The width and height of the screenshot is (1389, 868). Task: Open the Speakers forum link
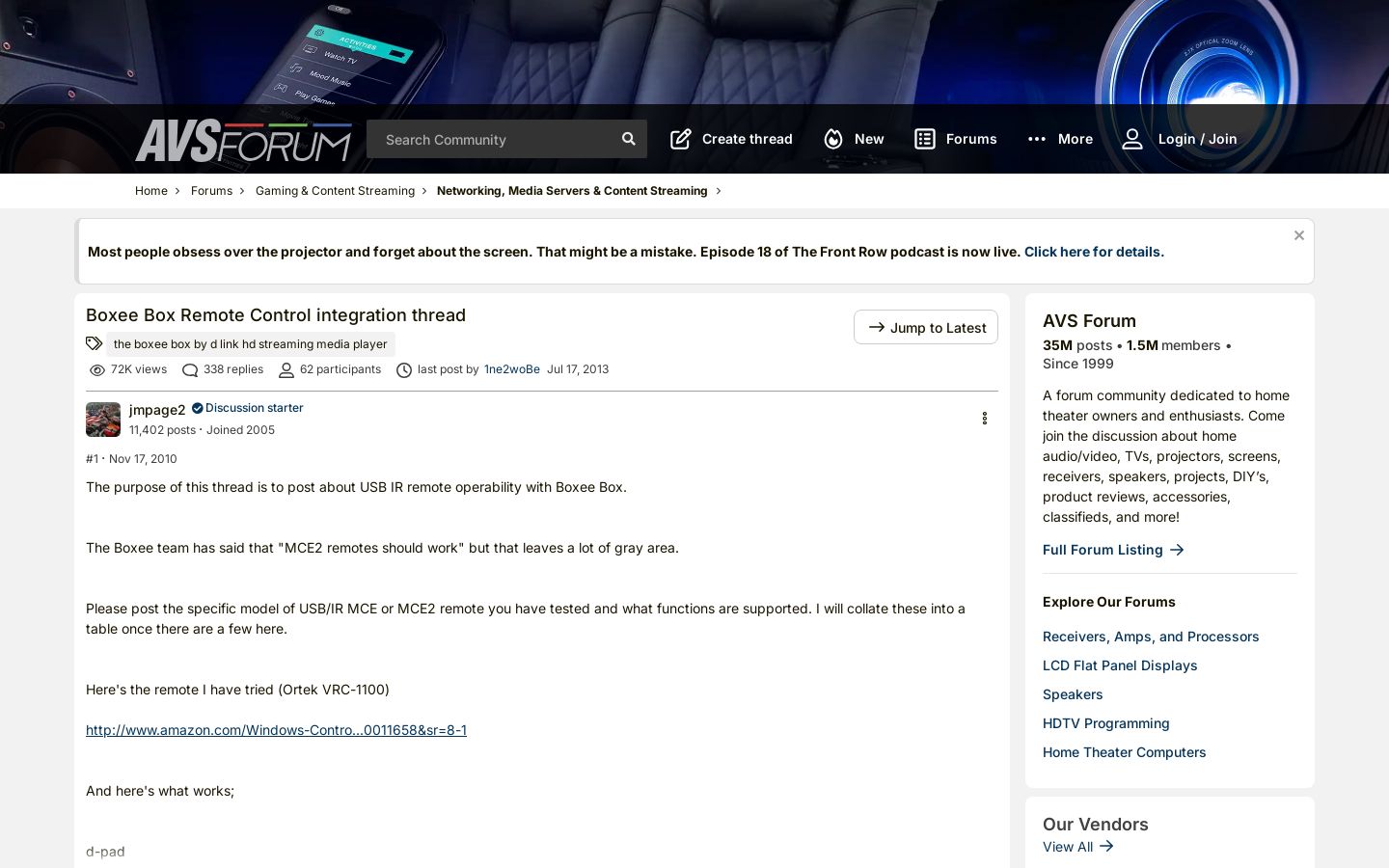[1073, 694]
